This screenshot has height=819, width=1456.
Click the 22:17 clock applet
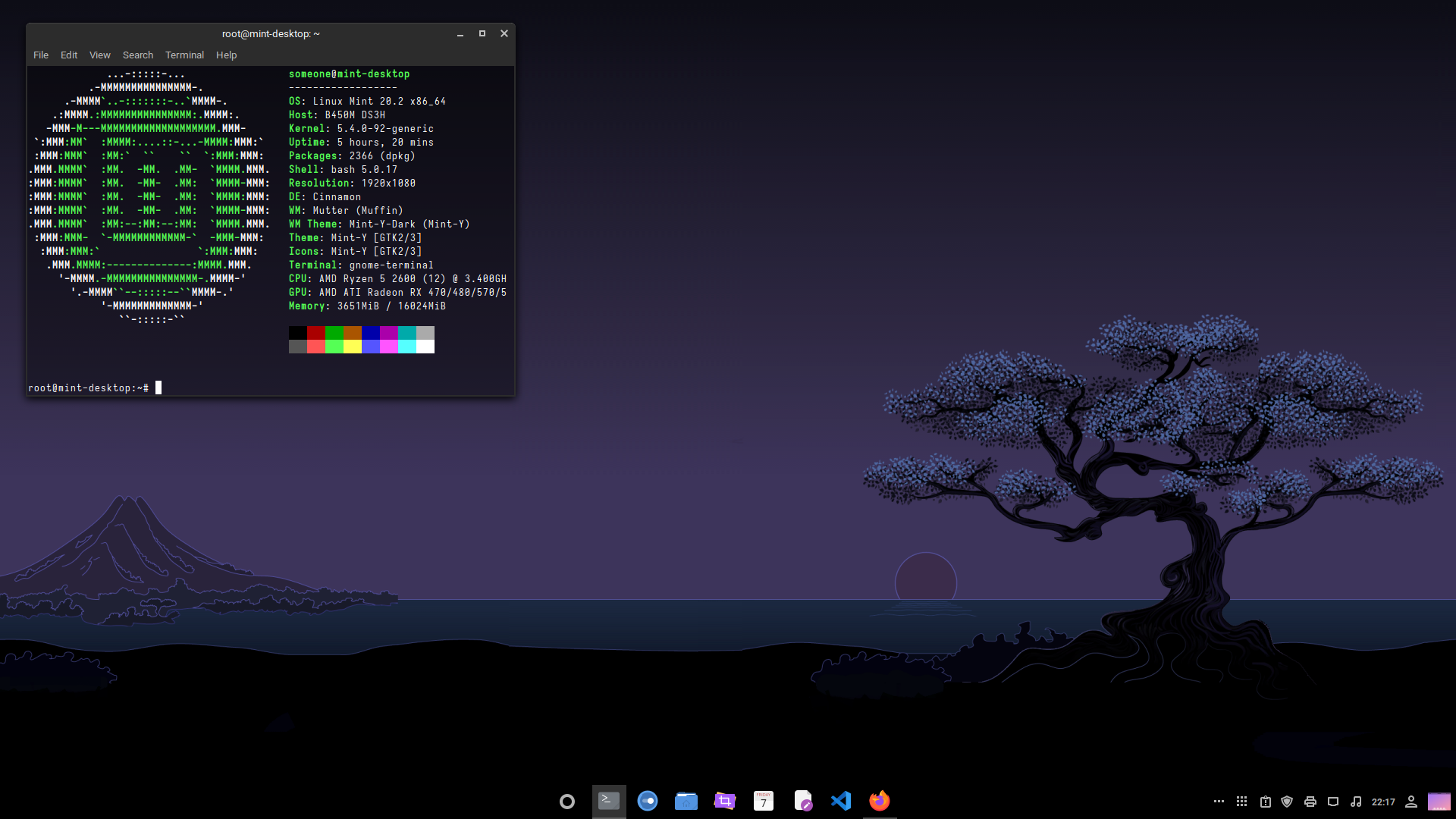[1383, 802]
